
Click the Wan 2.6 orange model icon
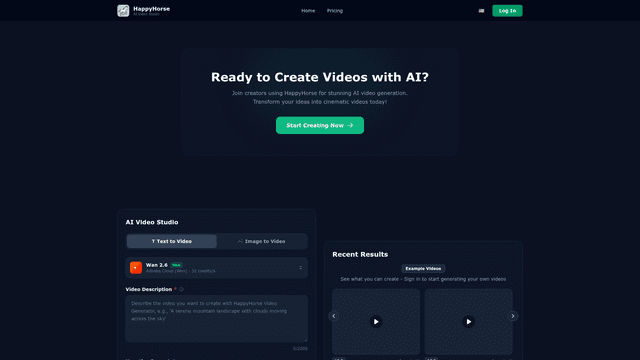point(136,268)
